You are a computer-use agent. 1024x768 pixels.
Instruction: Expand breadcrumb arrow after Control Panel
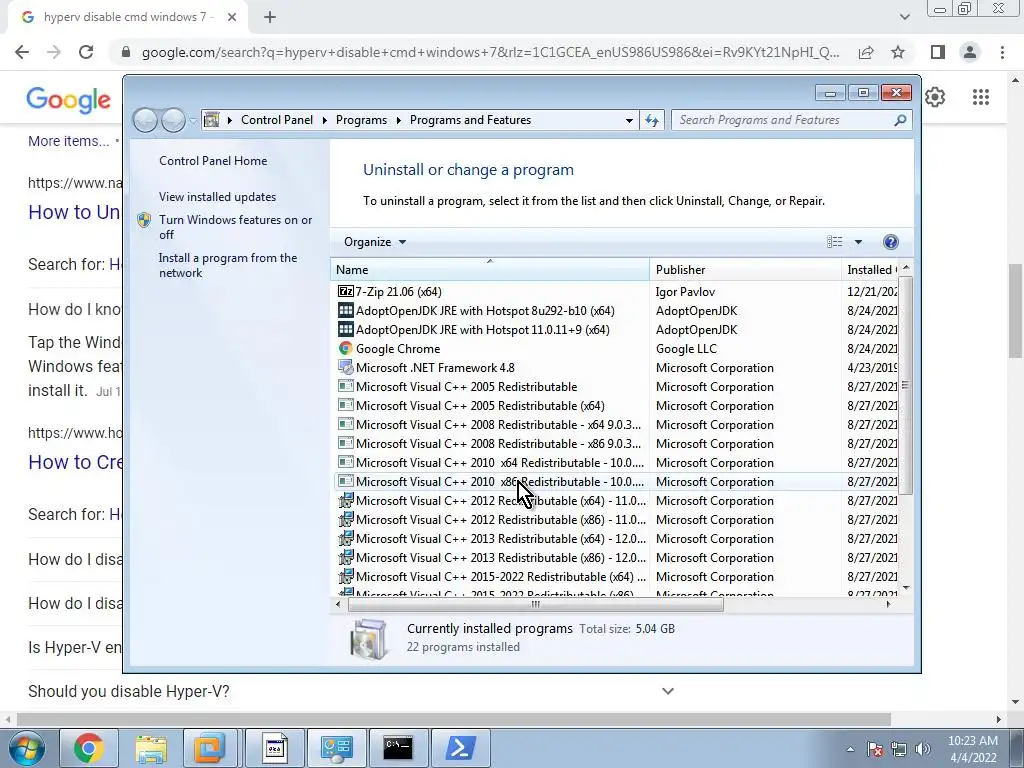point(325,120)
